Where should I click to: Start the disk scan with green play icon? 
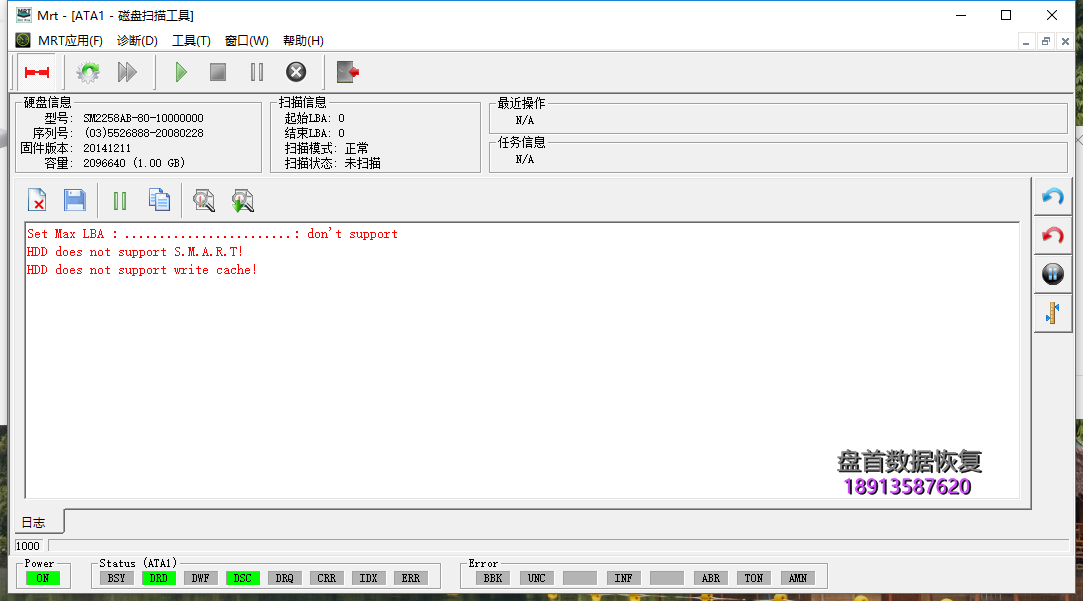(180, 71)
